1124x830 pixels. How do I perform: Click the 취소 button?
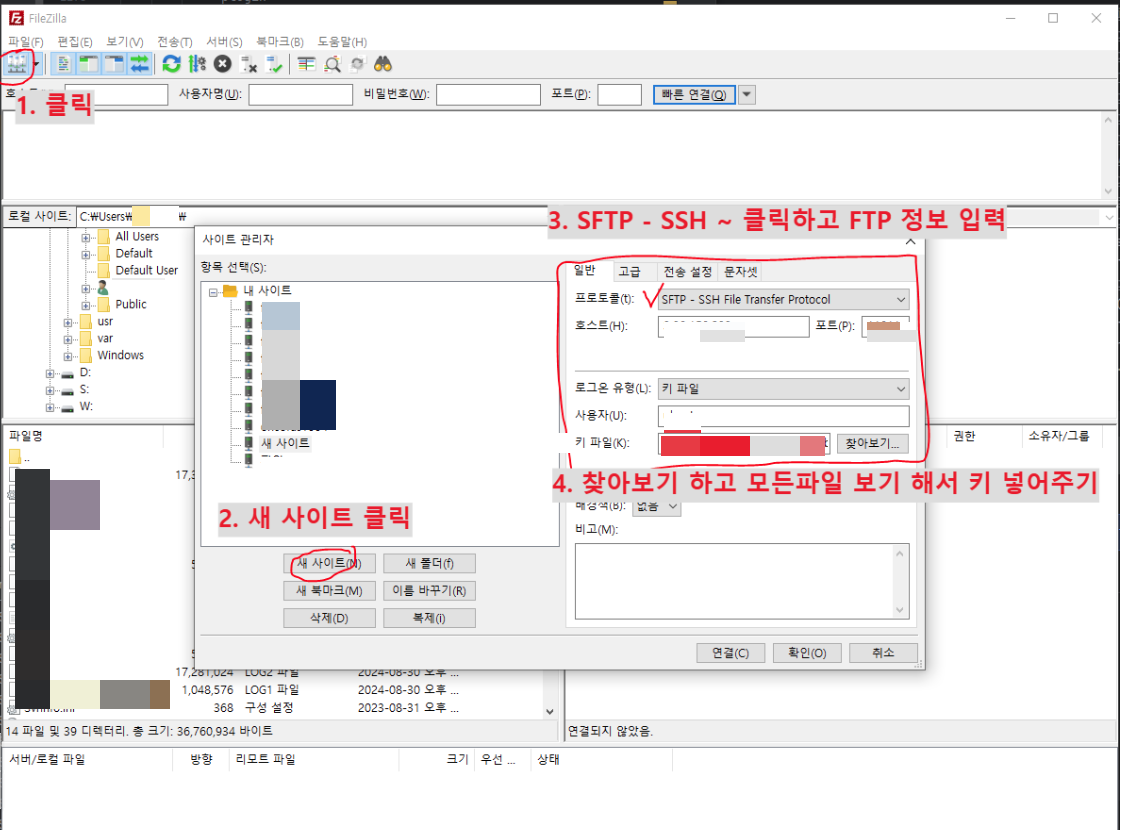(883, 653)
